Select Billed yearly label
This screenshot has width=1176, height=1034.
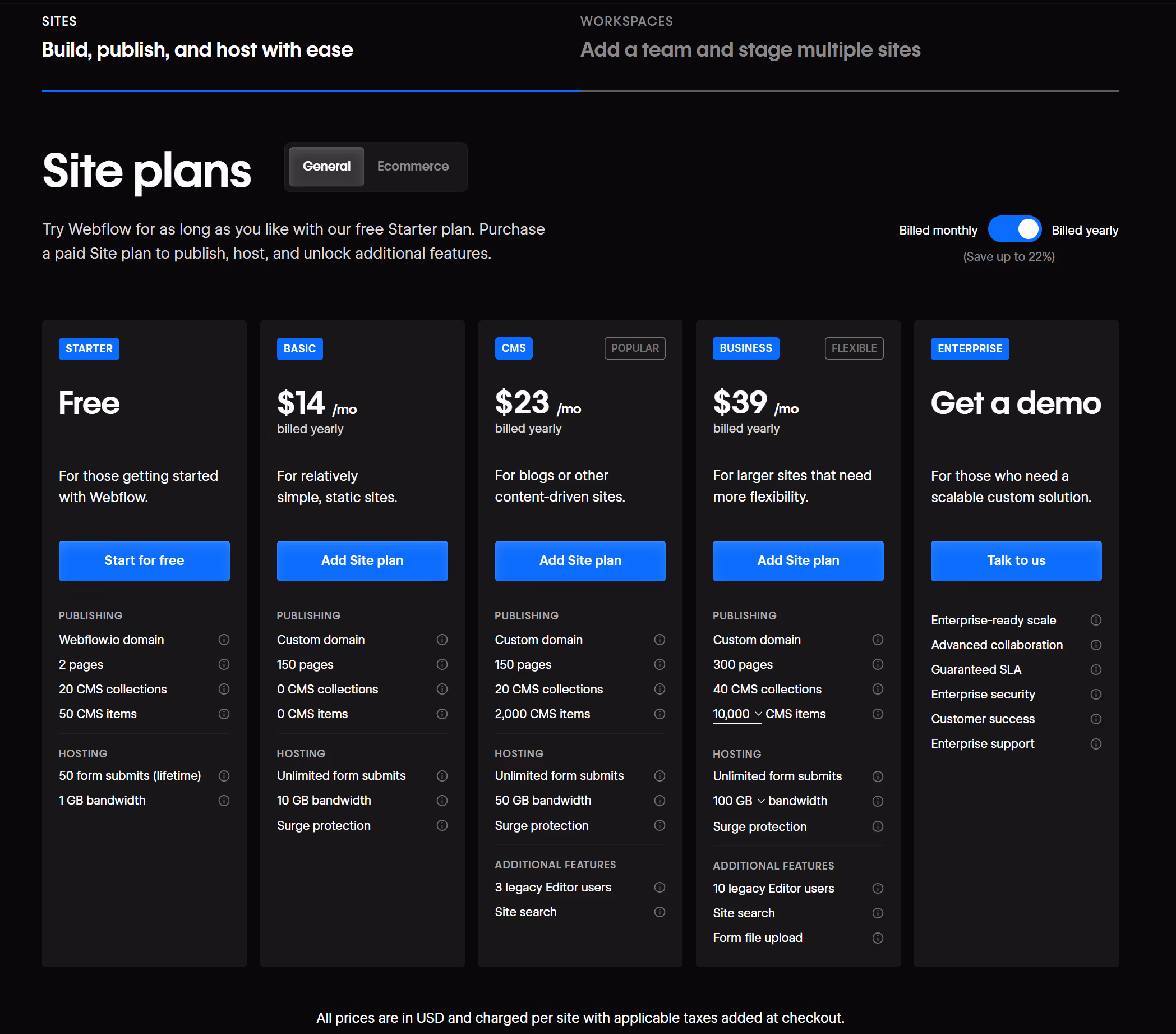[1085, 230]
